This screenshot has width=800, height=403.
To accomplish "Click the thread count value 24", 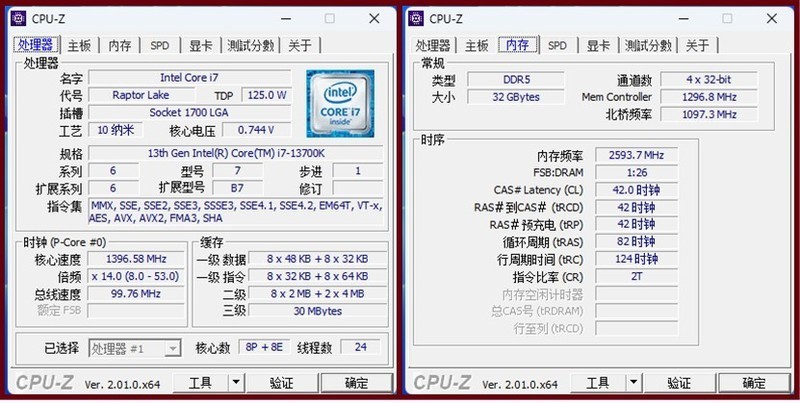I will (361, 347).
